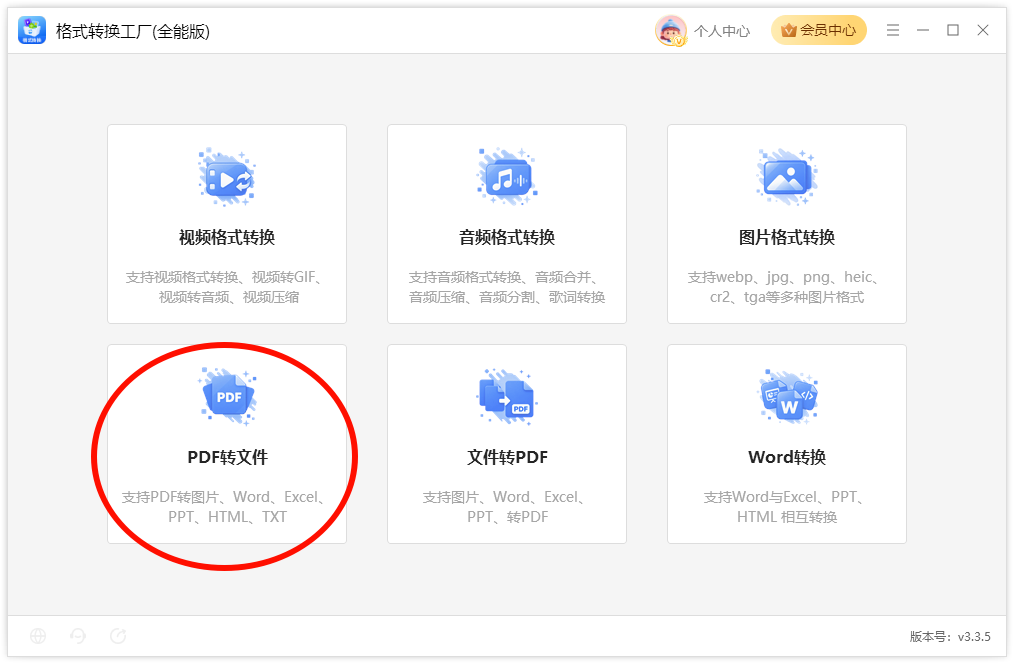Click the description mentioning 音频合并
1014x664 pixels.
507,287
